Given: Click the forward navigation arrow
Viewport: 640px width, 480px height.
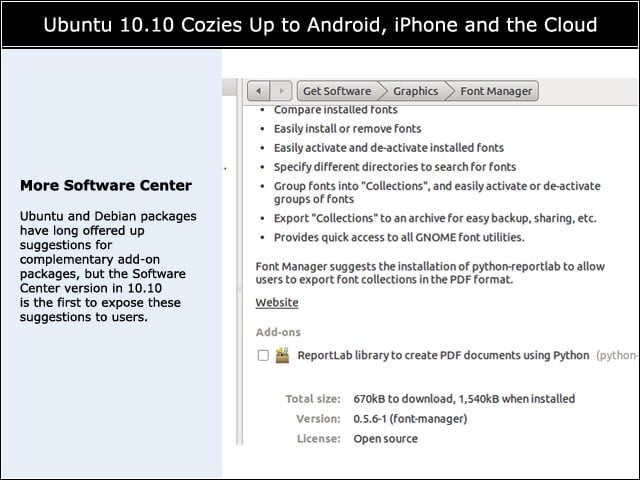Looking at the screenshot, I should click(281, 91).
